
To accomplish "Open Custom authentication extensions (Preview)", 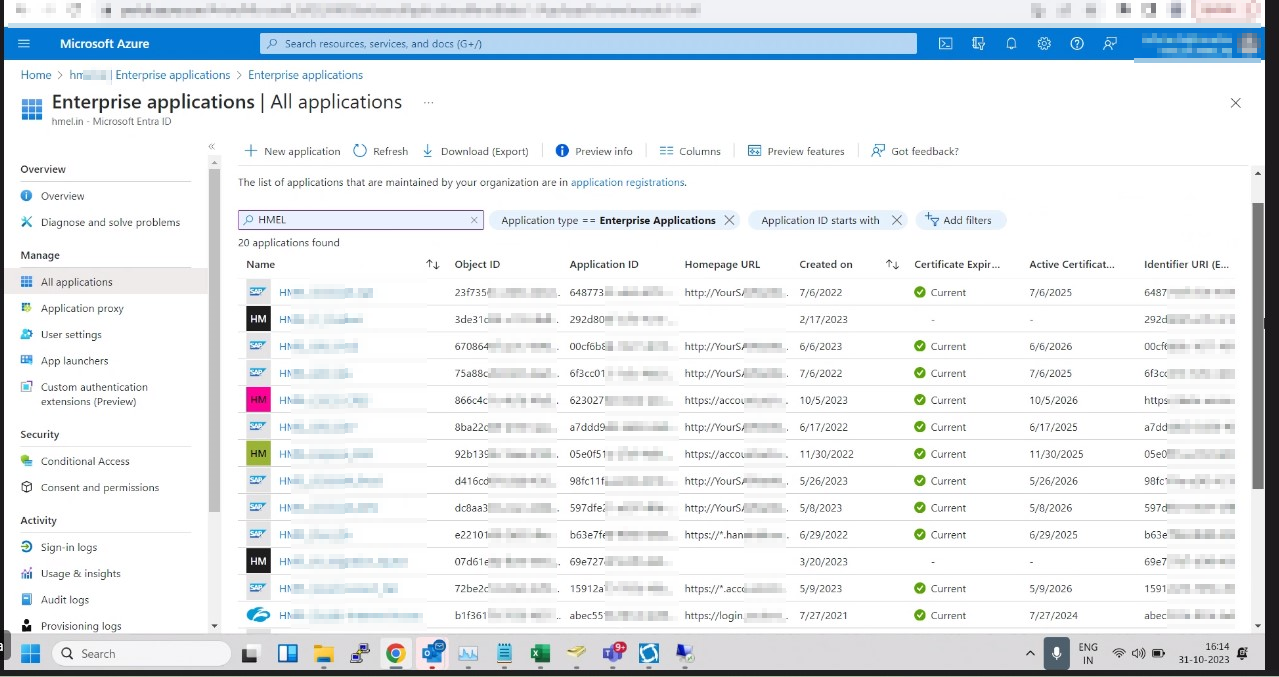I will 94,394.
